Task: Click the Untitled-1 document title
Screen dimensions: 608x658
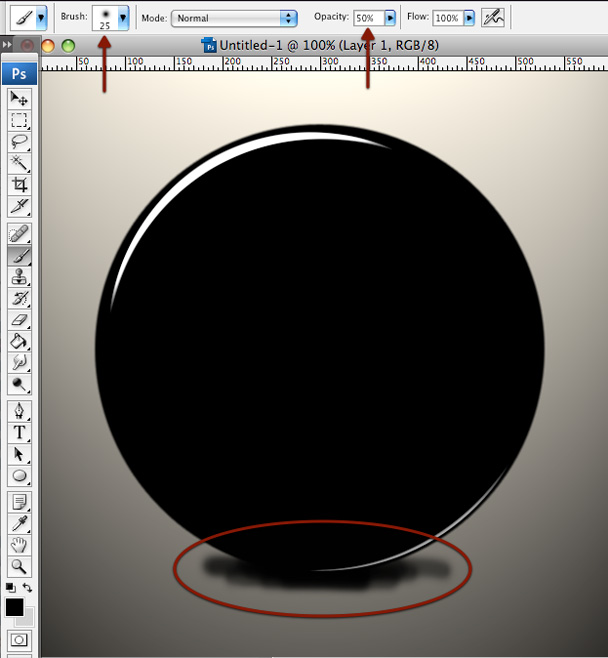Action: point(329,45)
